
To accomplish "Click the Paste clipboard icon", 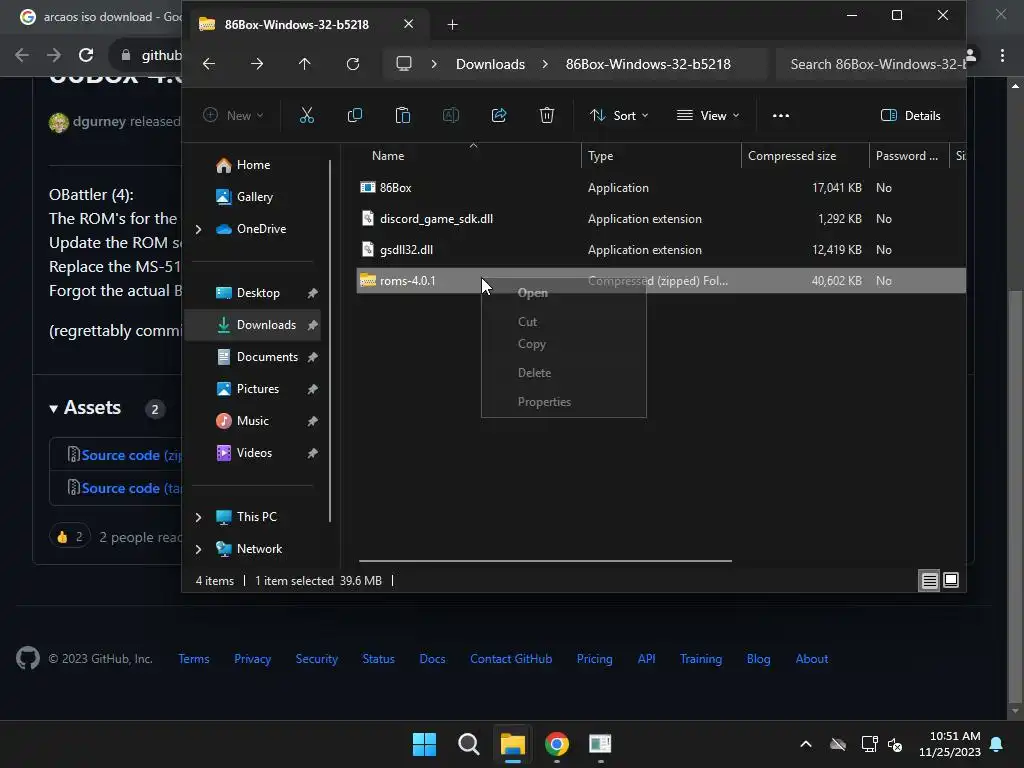I will coord(403,116).
